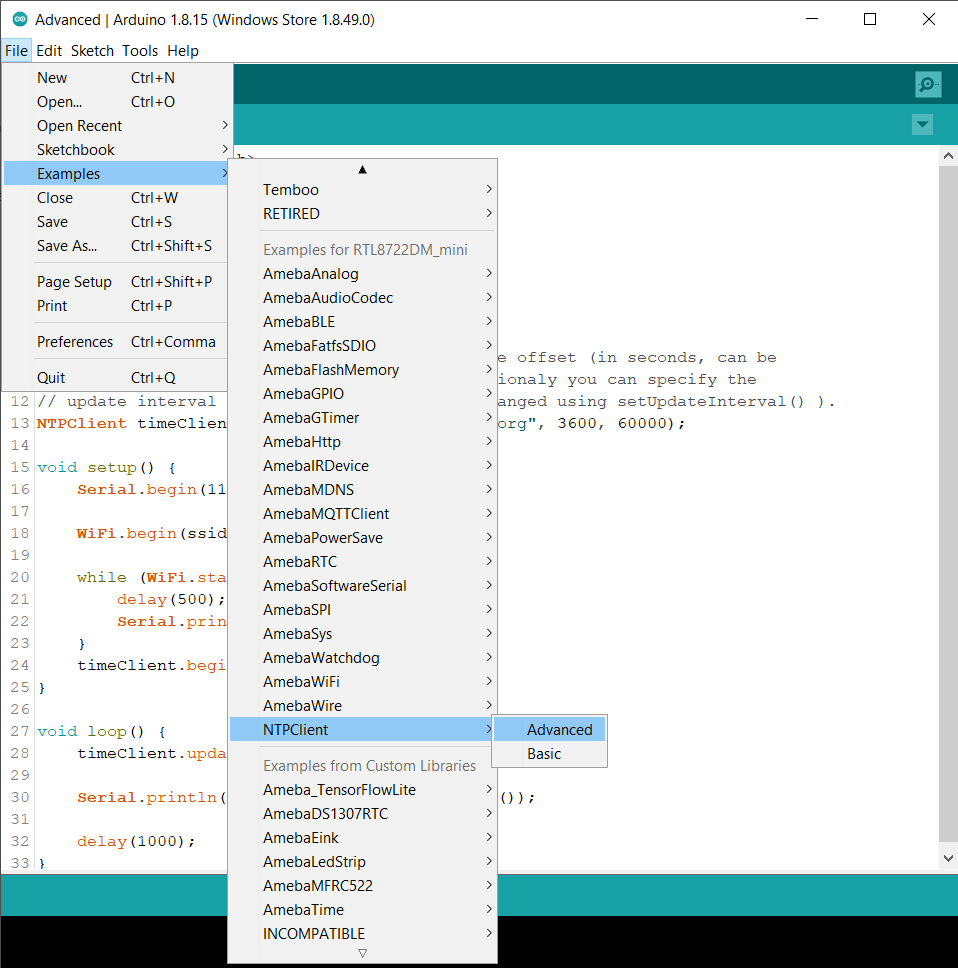Expand the AmebaAudioCodec examples
Viewport: 958px width, 968px height.
362,298
